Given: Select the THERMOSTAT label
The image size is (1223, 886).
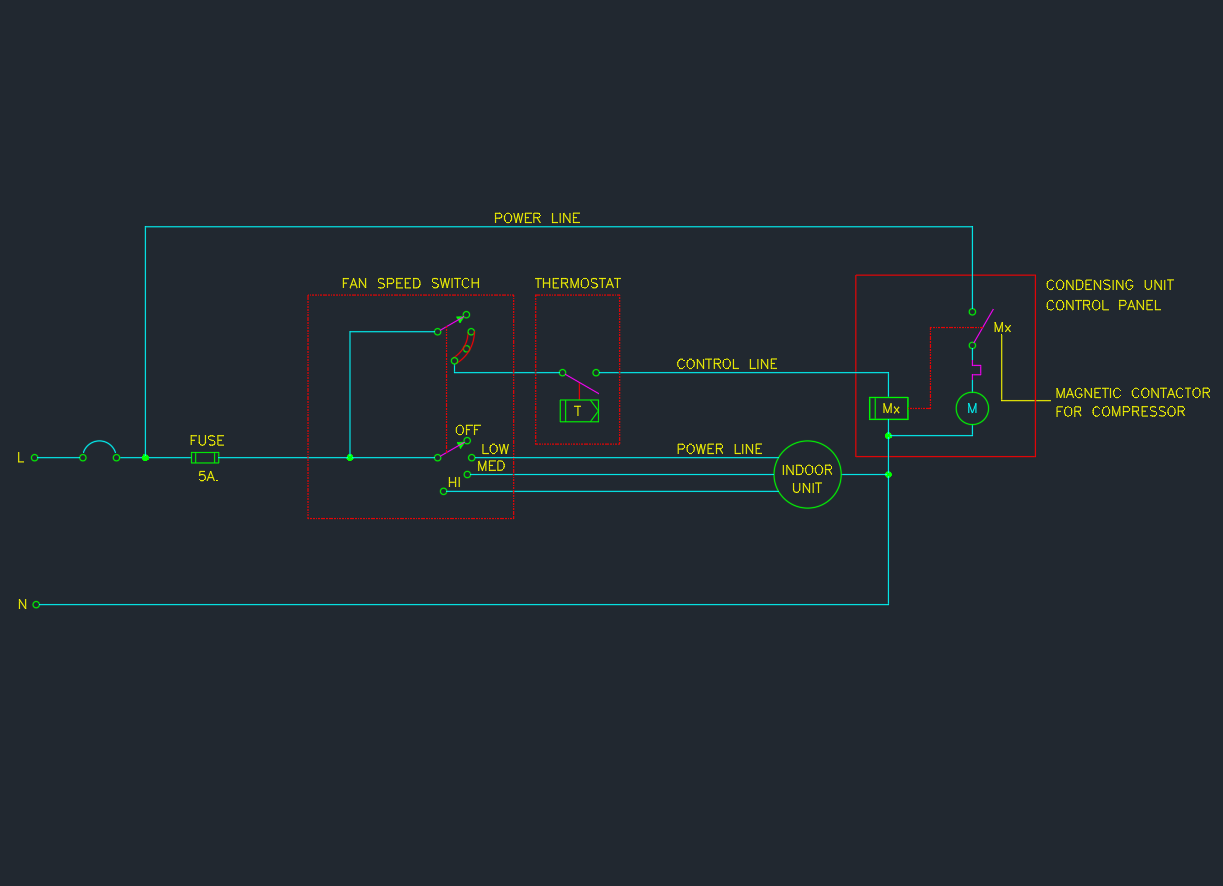Looking at the screenshot, I should pyautogui.click(x=578, y=283).
